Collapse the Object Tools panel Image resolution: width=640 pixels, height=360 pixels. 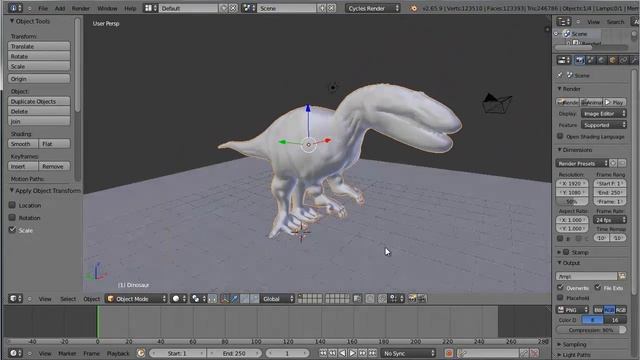(29, 21)
